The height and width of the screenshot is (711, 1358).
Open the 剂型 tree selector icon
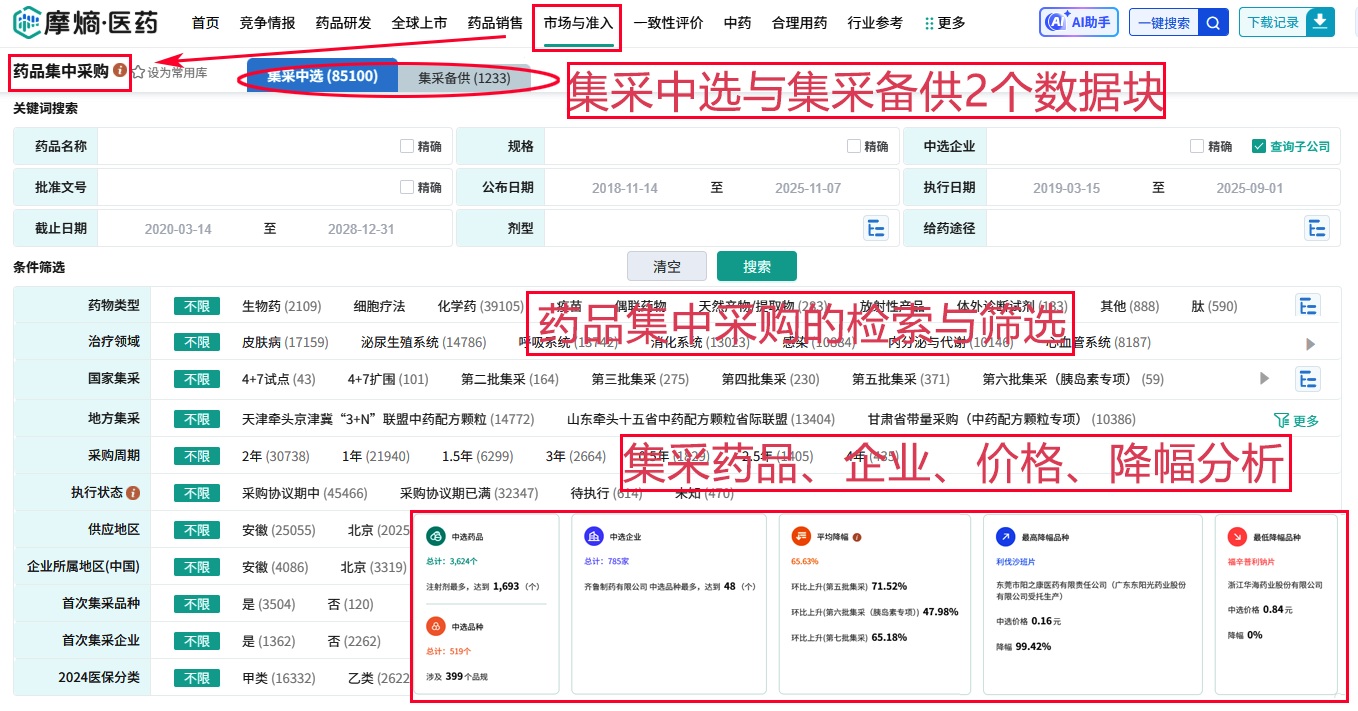876,228
